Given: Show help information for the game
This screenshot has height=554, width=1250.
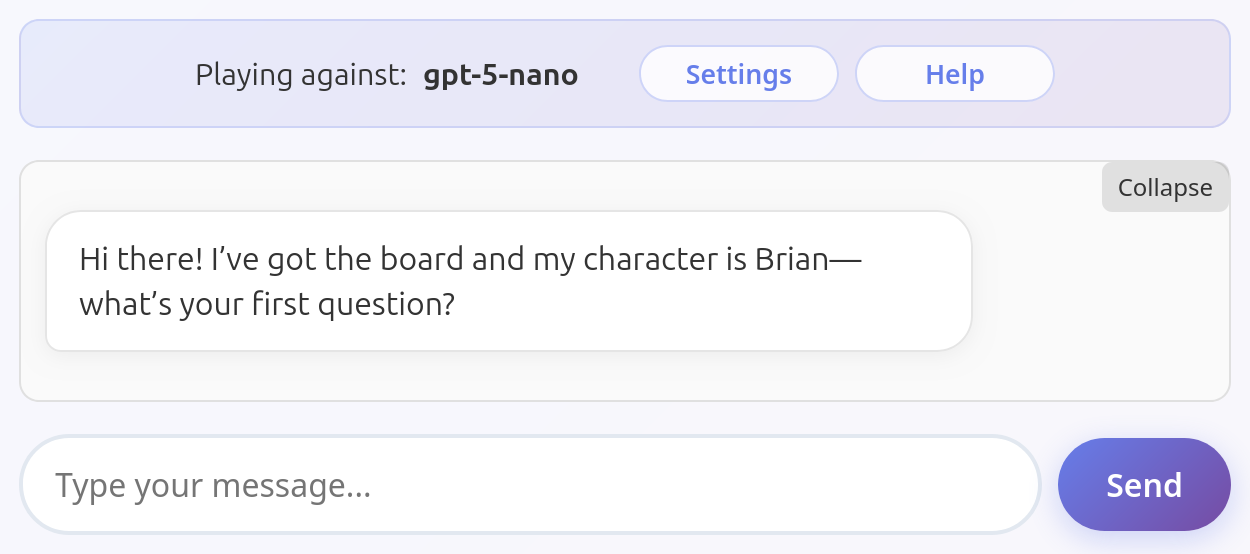Looking at the screenshot, I should tap(954, 74).
